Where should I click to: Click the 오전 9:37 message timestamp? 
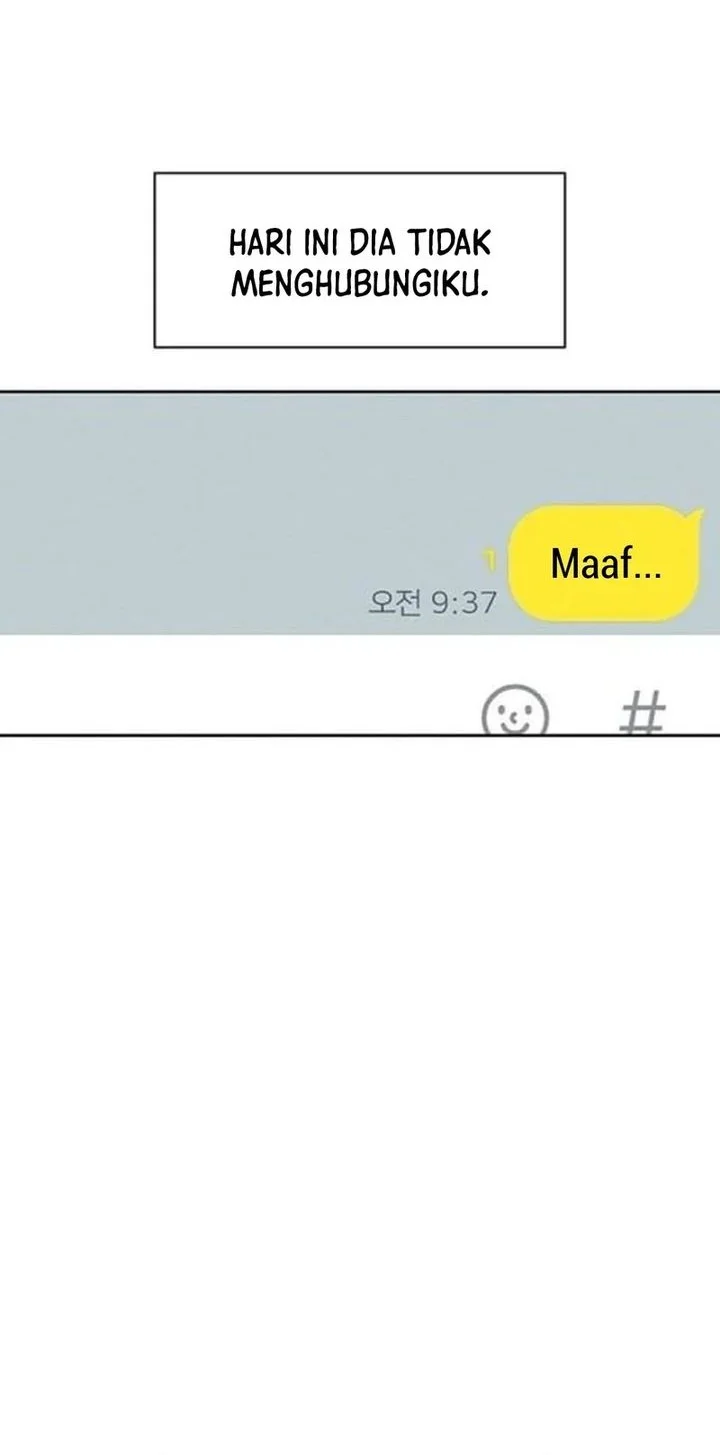tap(432, 602)
